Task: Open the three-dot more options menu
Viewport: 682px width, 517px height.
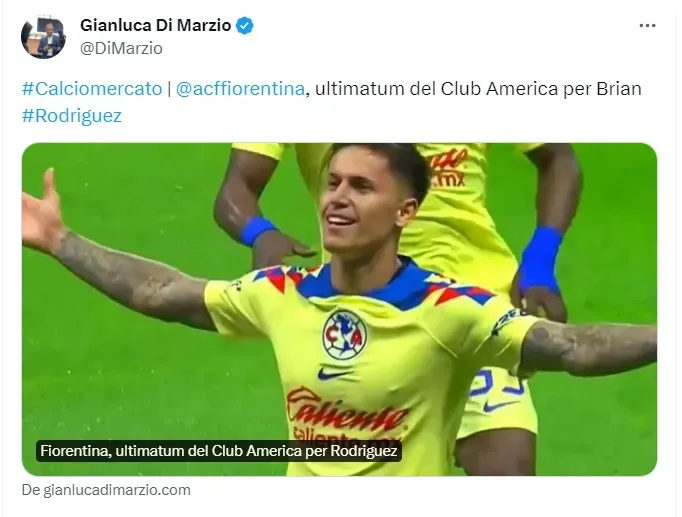Action: (x=647, y=26)
